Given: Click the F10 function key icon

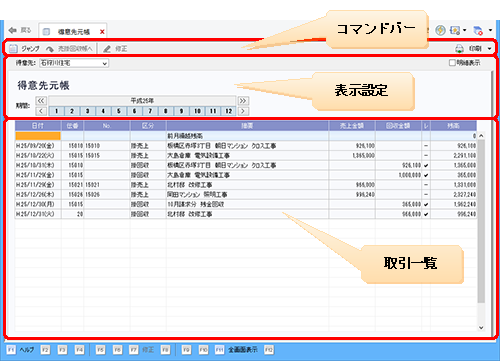Looking at the screenshot, I should pyautogui.click(x=204, y=350).
